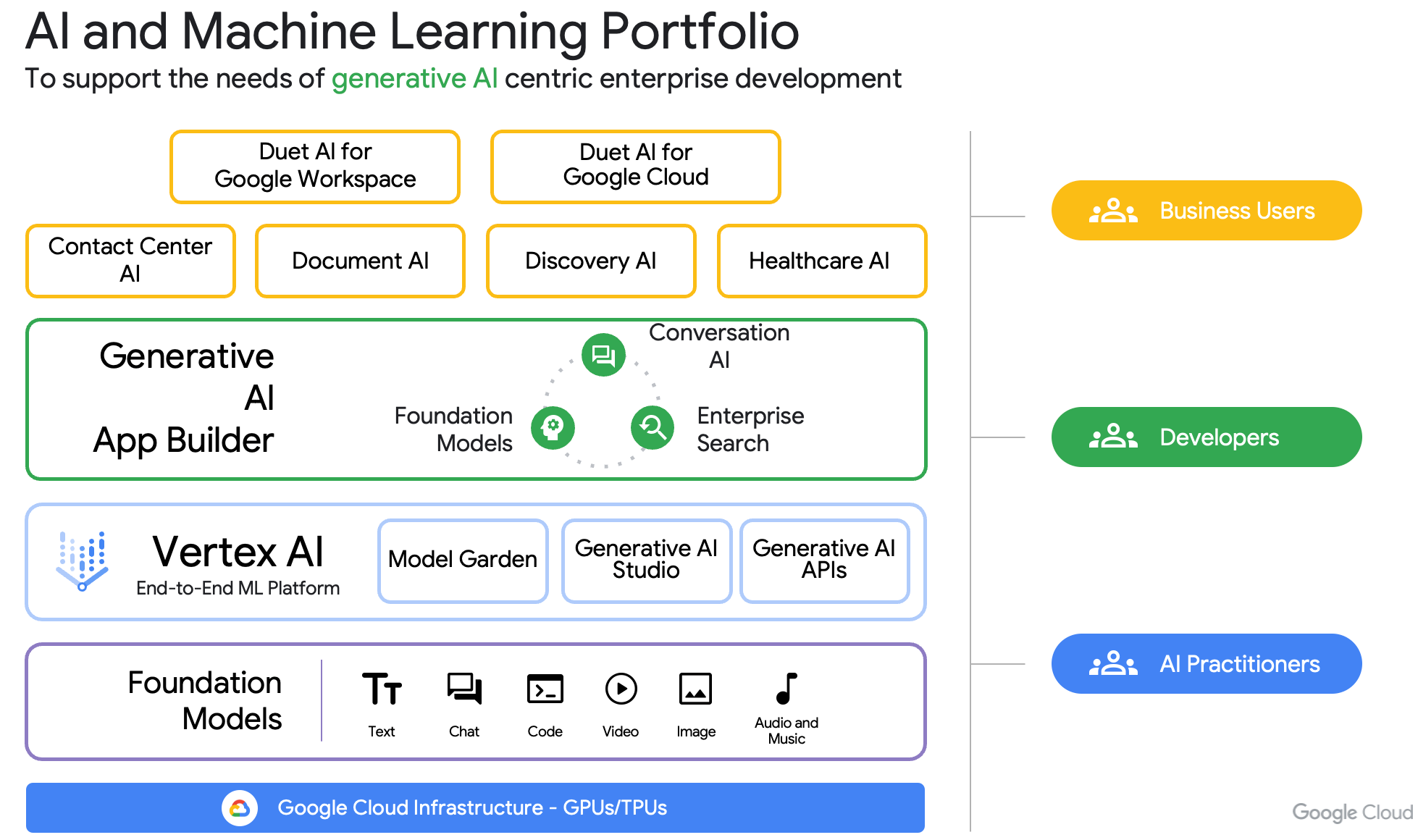Select the Generative AI APIs box
Viewport: 1418px width, 840px height.
click(824, 560)
